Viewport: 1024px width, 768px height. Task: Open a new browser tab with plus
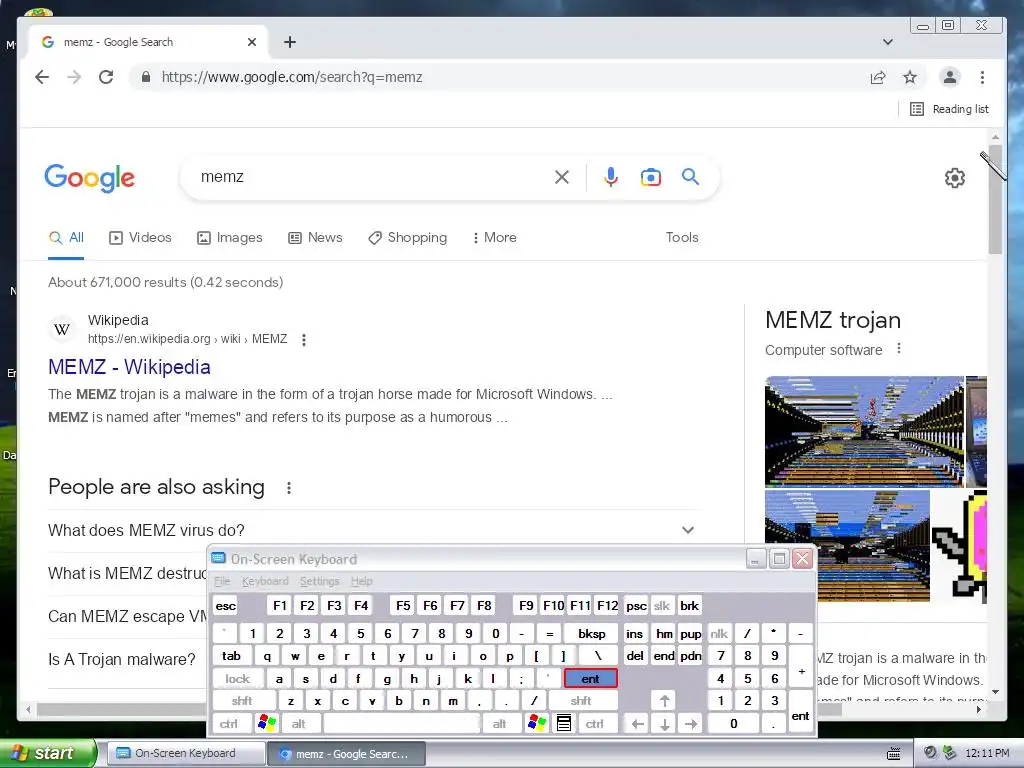(x=290, y=42)
